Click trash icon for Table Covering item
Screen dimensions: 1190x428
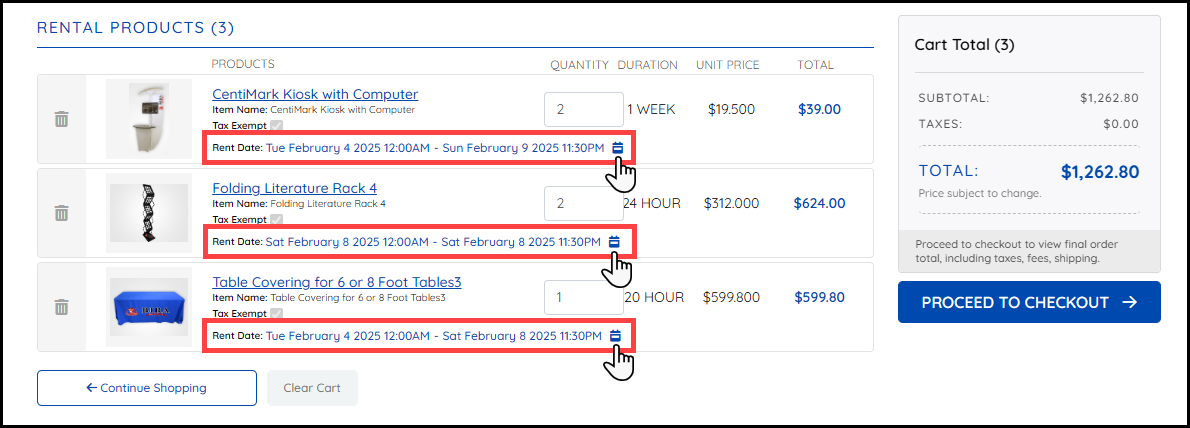click(x=62, y=307)
